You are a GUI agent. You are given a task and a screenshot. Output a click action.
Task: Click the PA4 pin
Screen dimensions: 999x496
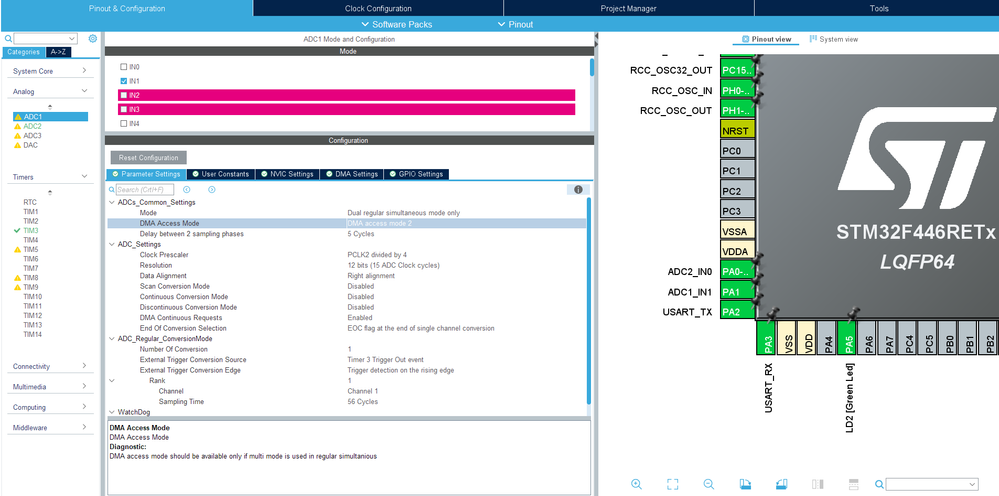[x=828, y=337]
